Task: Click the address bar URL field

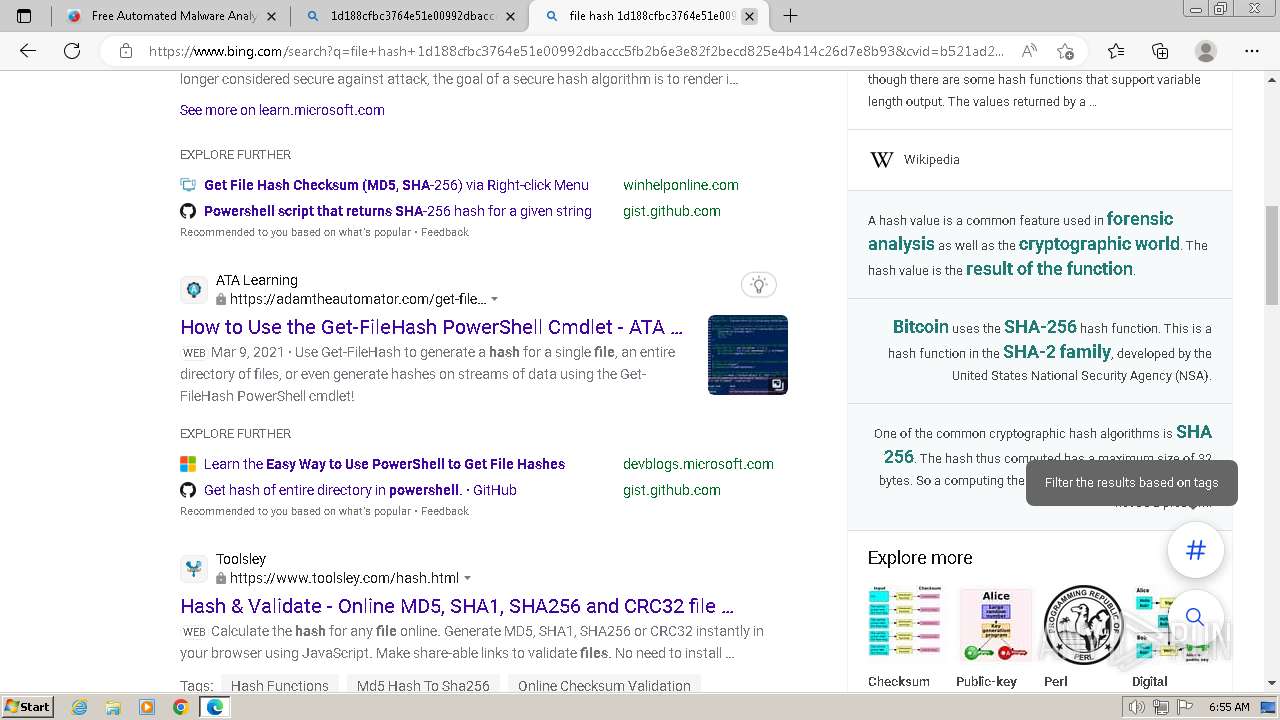Action: pos(575,51)
